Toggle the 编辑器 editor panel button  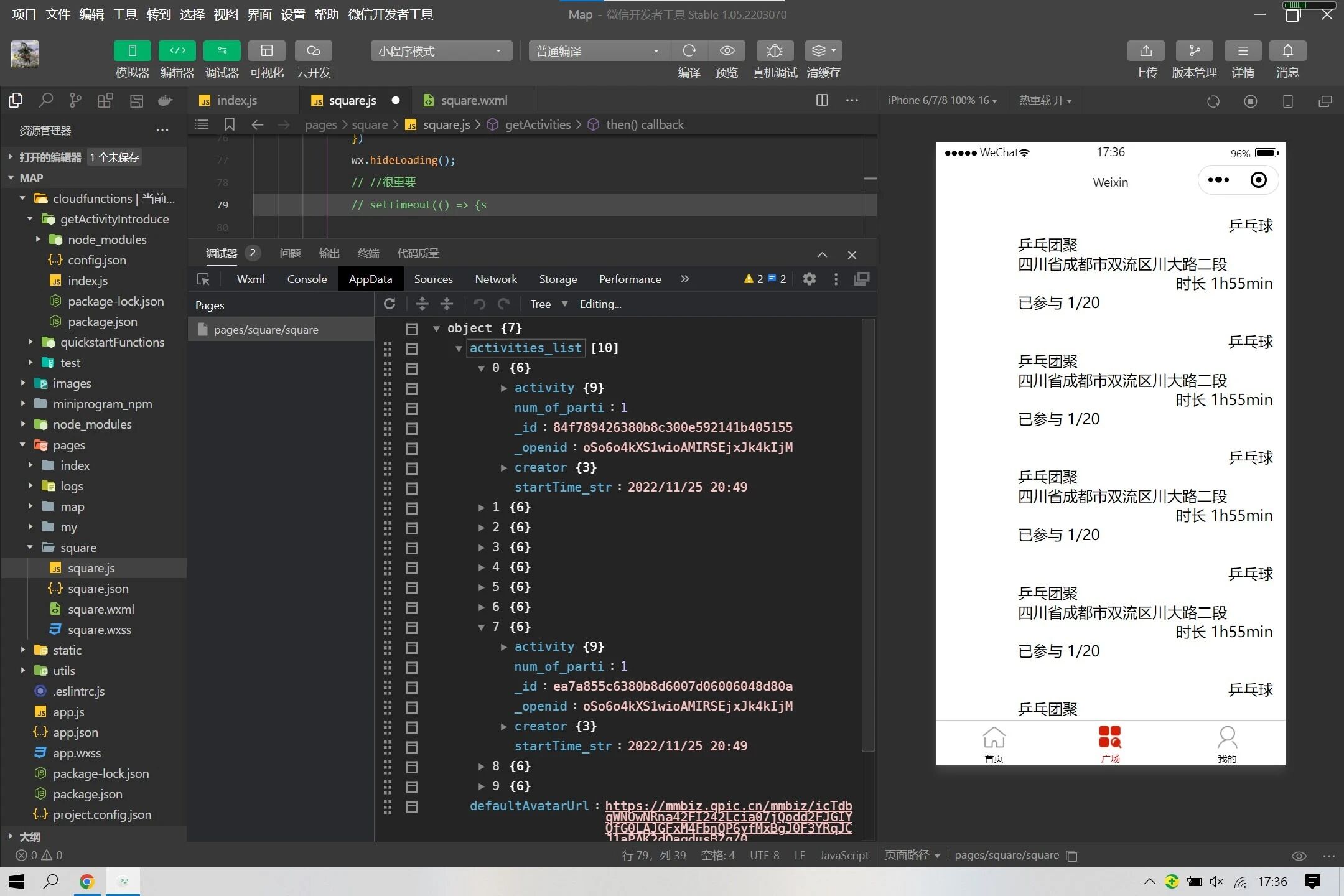(177, 51)
